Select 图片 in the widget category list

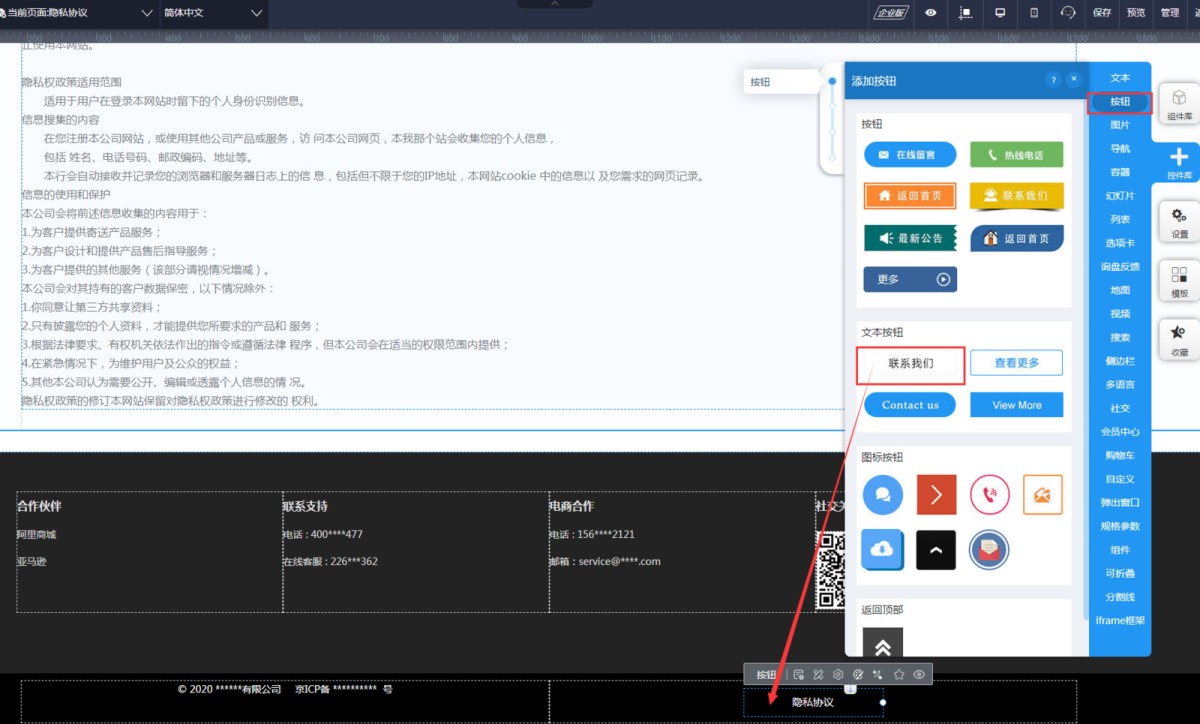[x=1120, y=125]
